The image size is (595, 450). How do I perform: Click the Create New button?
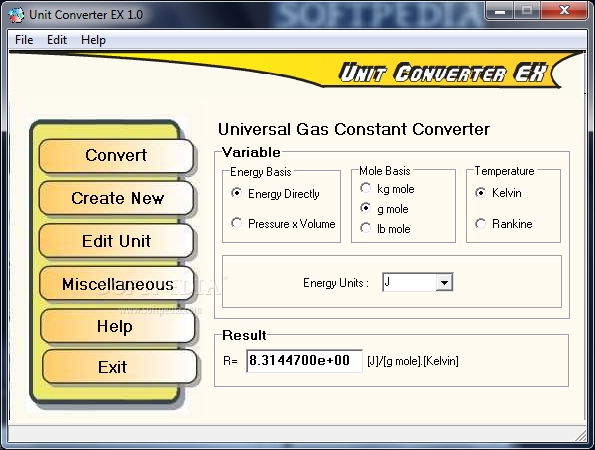tap(117, 198)
